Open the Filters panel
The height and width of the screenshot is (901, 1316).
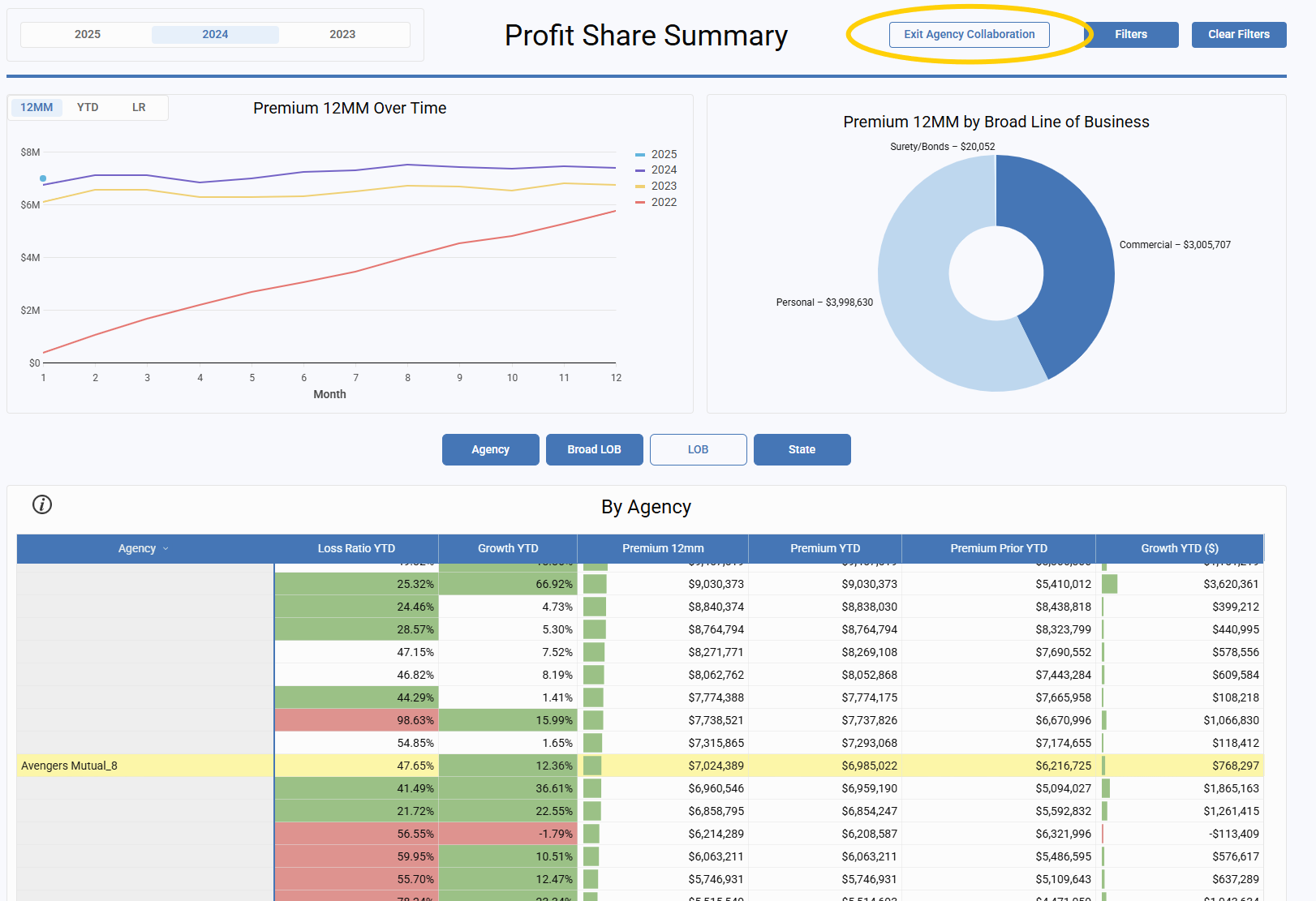[x=1130, y=34]
